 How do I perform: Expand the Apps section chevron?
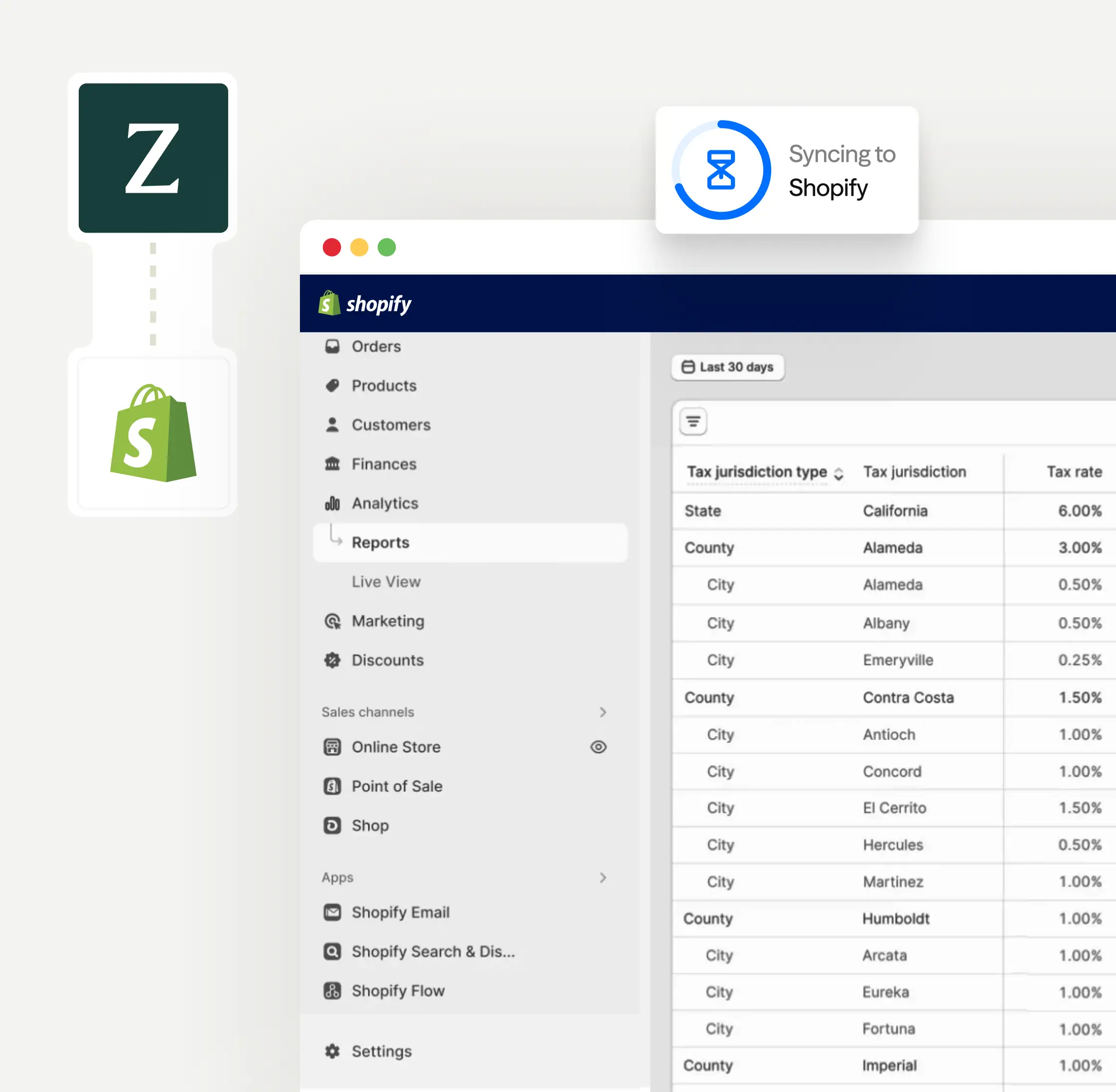pyautogui.click(x=602, y=877)
